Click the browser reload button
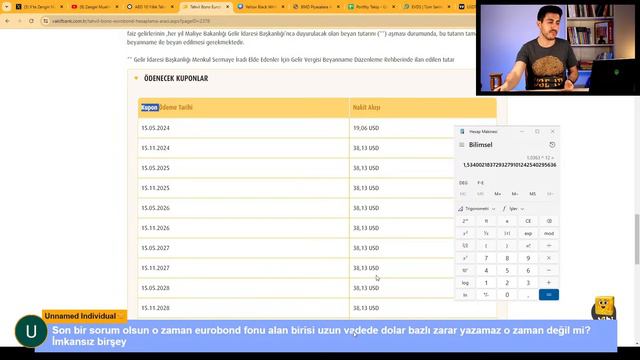The height and width of the screenshot is (360, 640). (x=31, y=21)
